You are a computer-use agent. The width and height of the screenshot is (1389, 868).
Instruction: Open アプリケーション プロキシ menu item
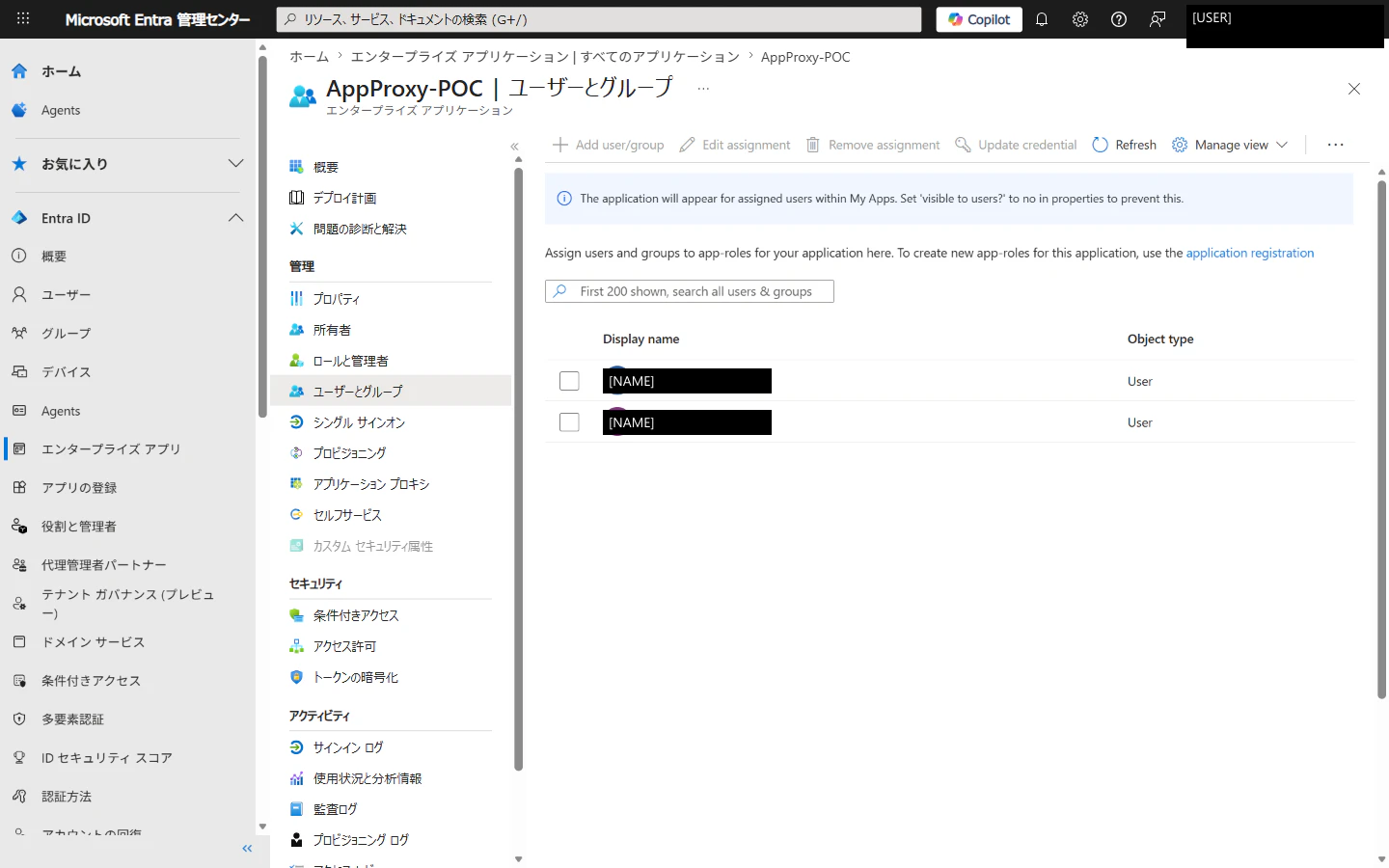(371, 484)
